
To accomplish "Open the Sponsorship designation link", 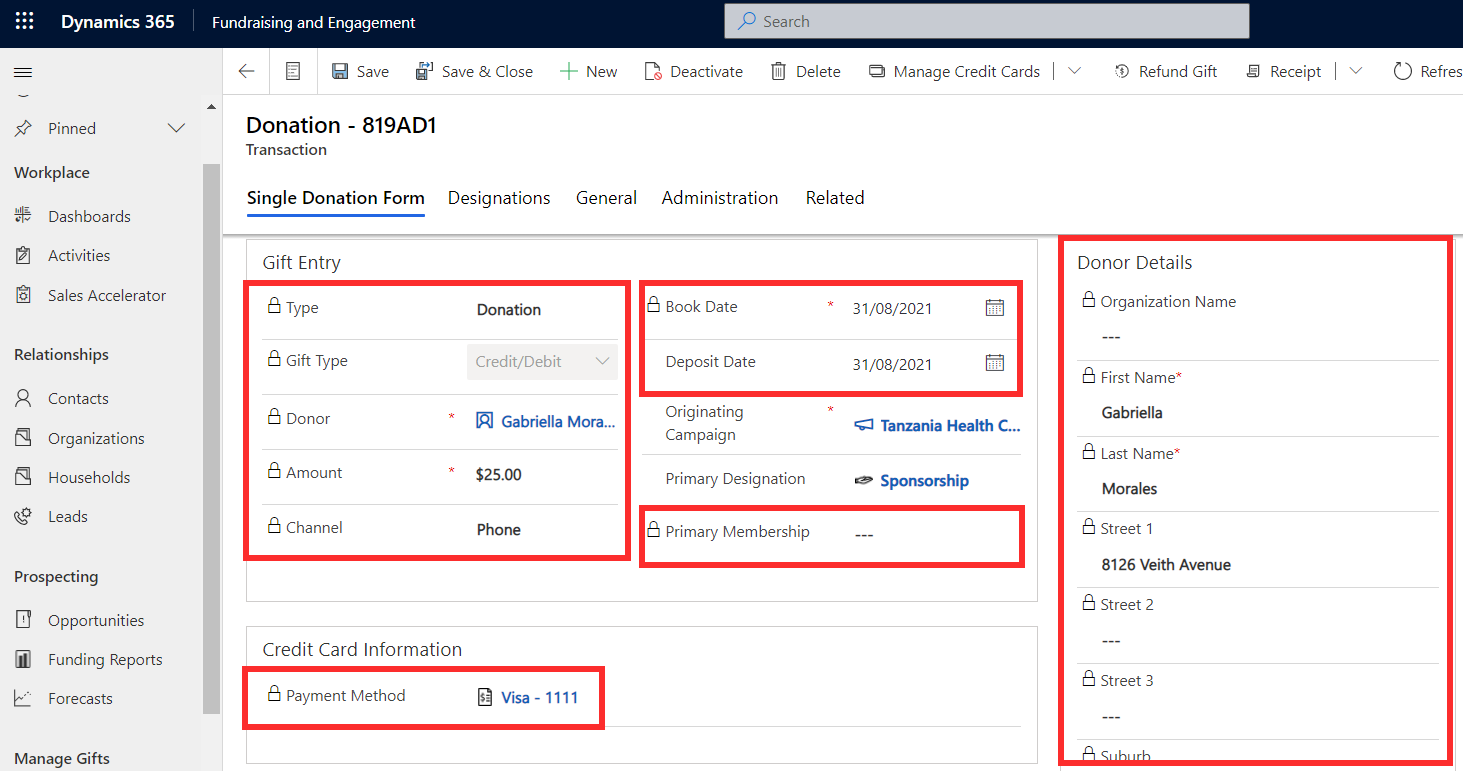I will pyautogui.click(x=924, y=480).
